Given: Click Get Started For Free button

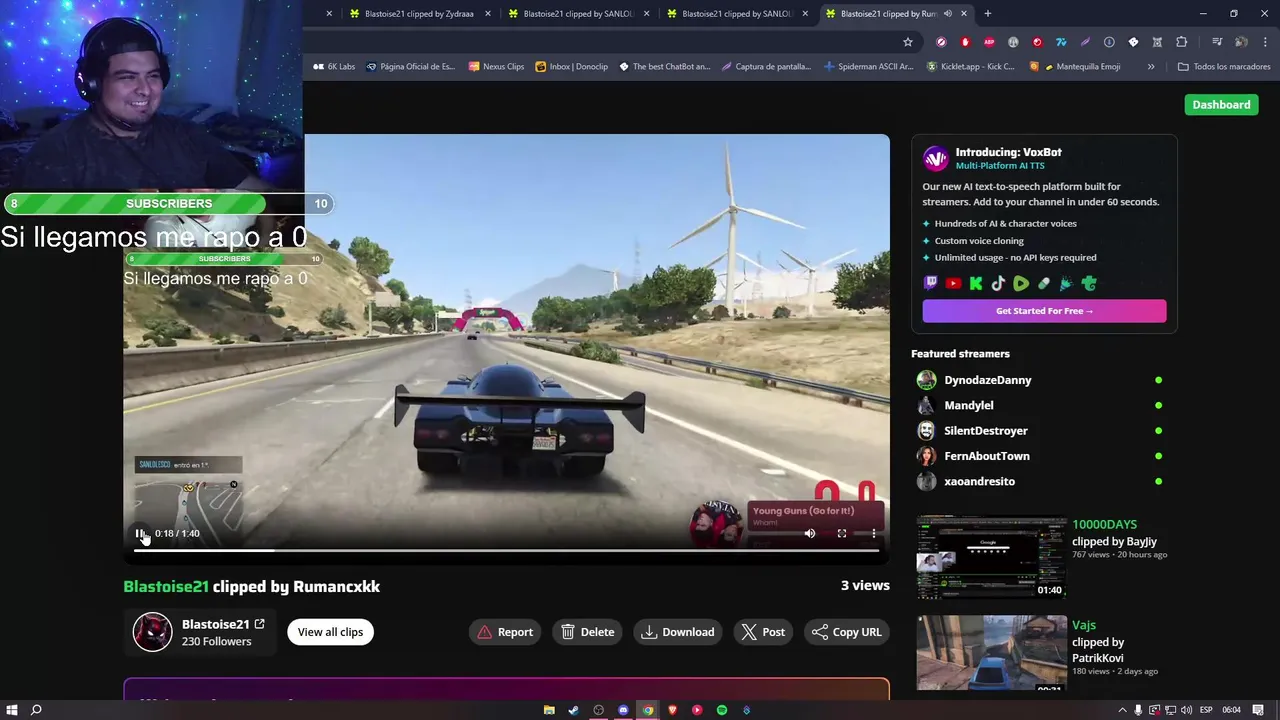Looking at the screenshot, I should (1044, 311).
